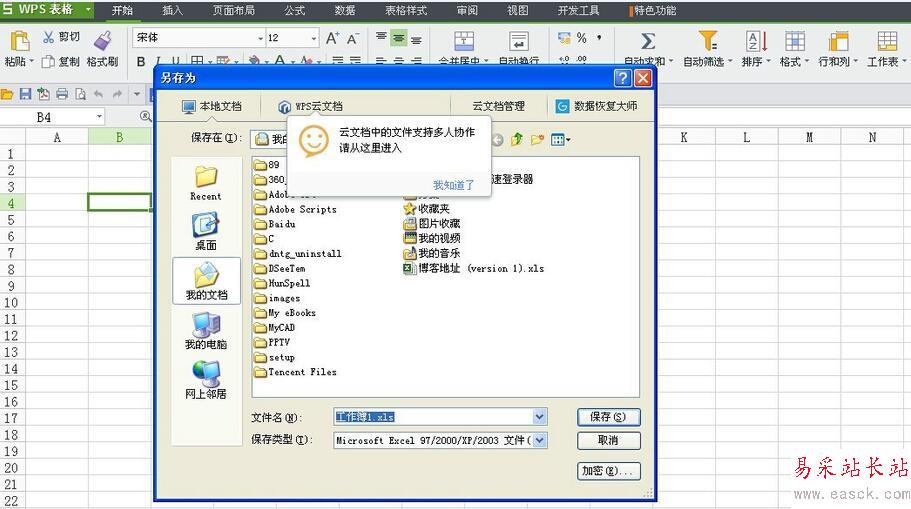Viewport: 911px width, 509px height.
Task: Open print preview from quick access bar
Action: point(80,94)
